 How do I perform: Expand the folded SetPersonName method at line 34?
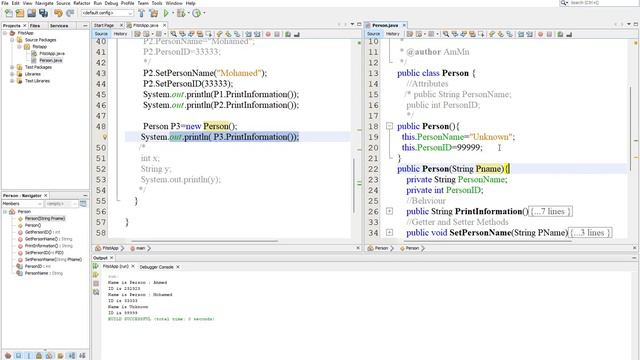[x=389, y=233]
